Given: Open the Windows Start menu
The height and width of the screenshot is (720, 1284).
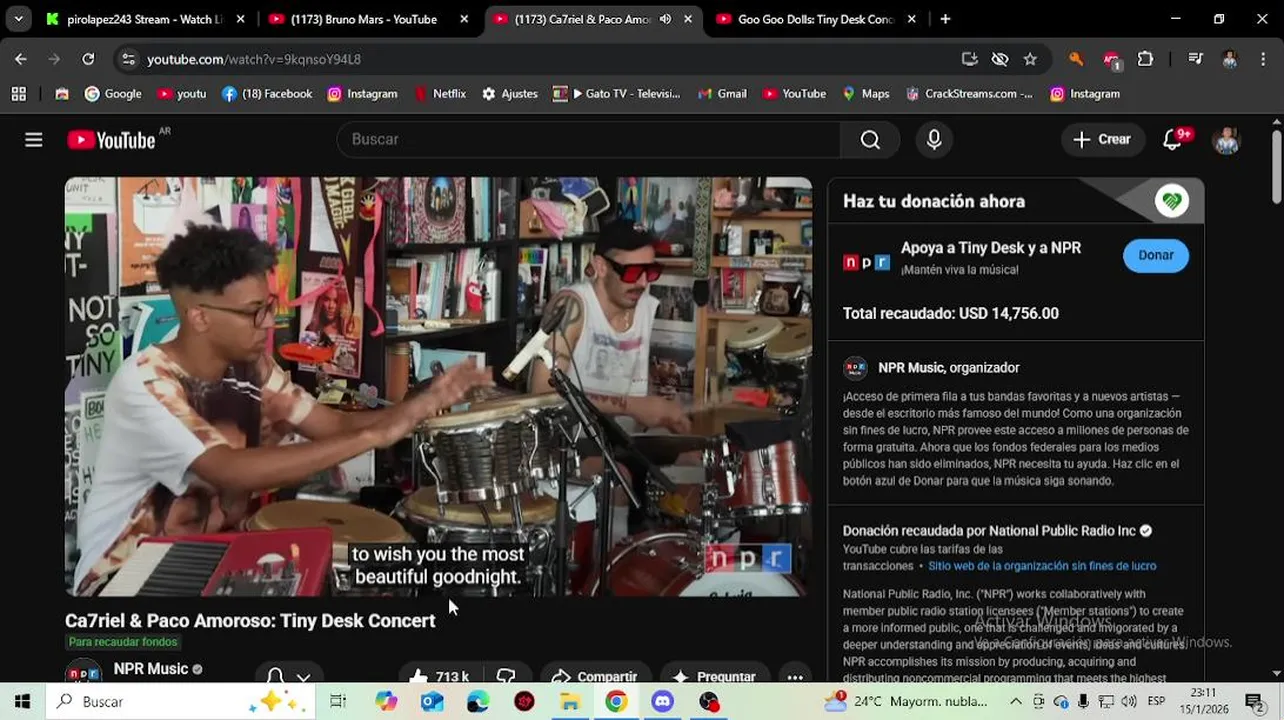Looking at the screenshot, I should [22, 701].
